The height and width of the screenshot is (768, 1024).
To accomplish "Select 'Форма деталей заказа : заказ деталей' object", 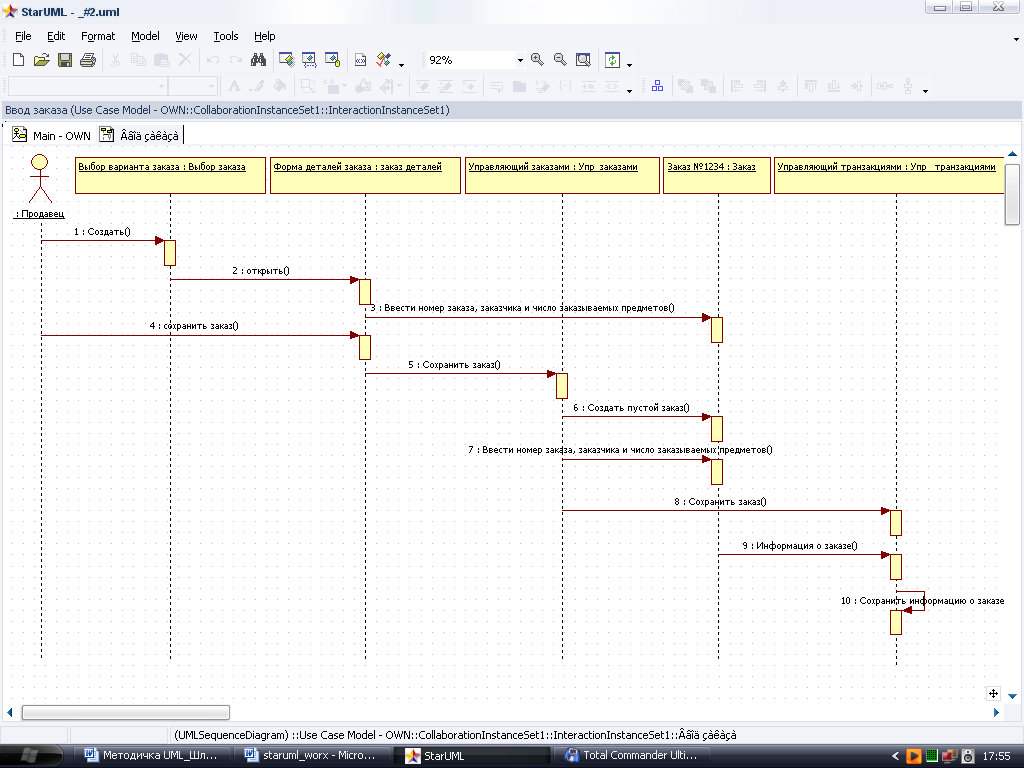I will (365, 175).
